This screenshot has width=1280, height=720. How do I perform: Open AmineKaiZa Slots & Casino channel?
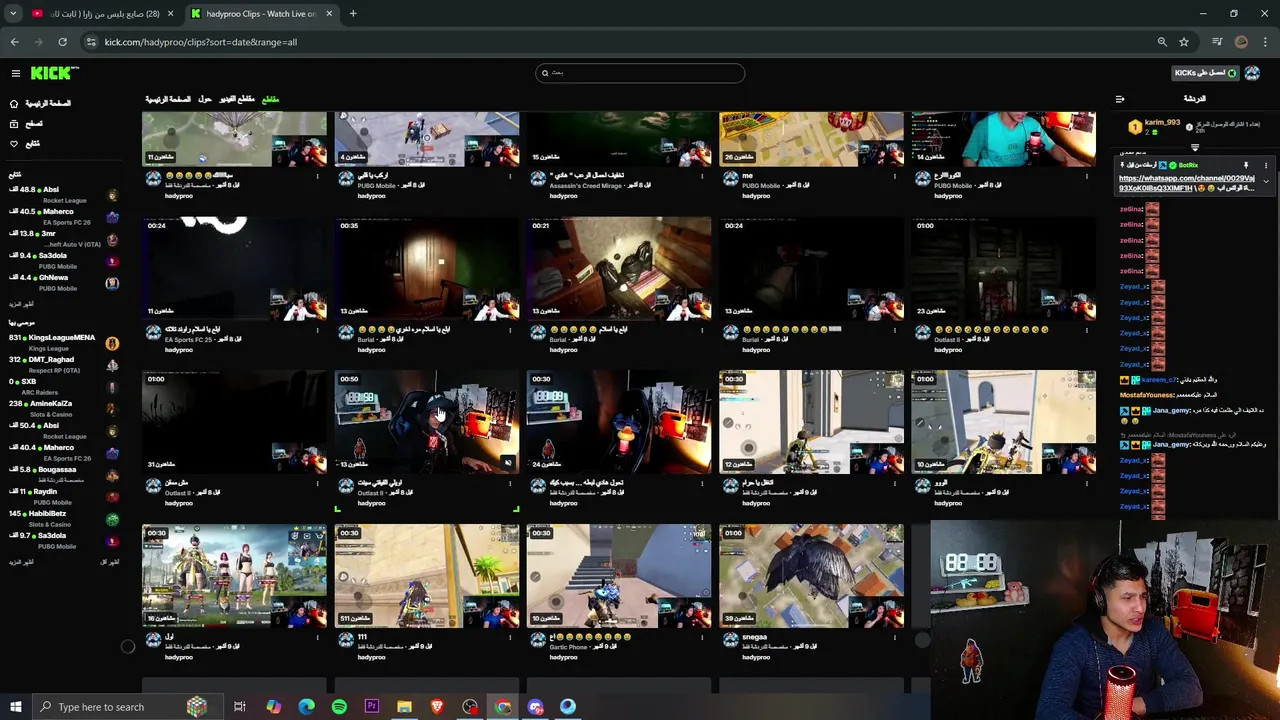coord(63,409)
